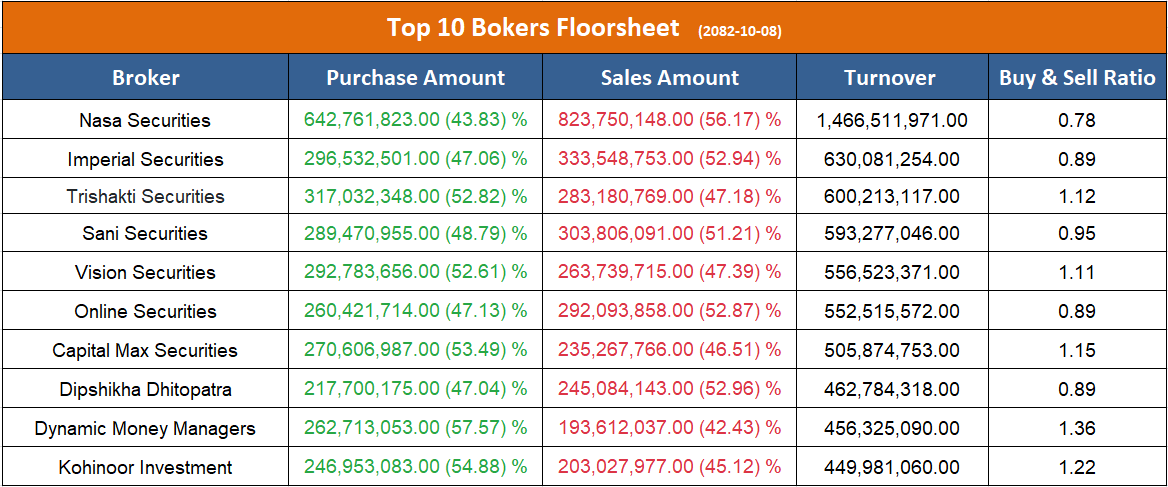Click the Kohinoor Investment broker cell
This screenshot has height=487, width=1168.
tap(145, 468)
